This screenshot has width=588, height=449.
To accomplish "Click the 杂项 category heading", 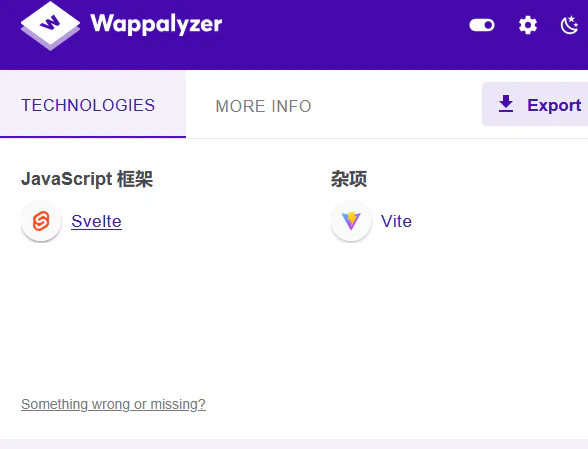I will [349, 179].
